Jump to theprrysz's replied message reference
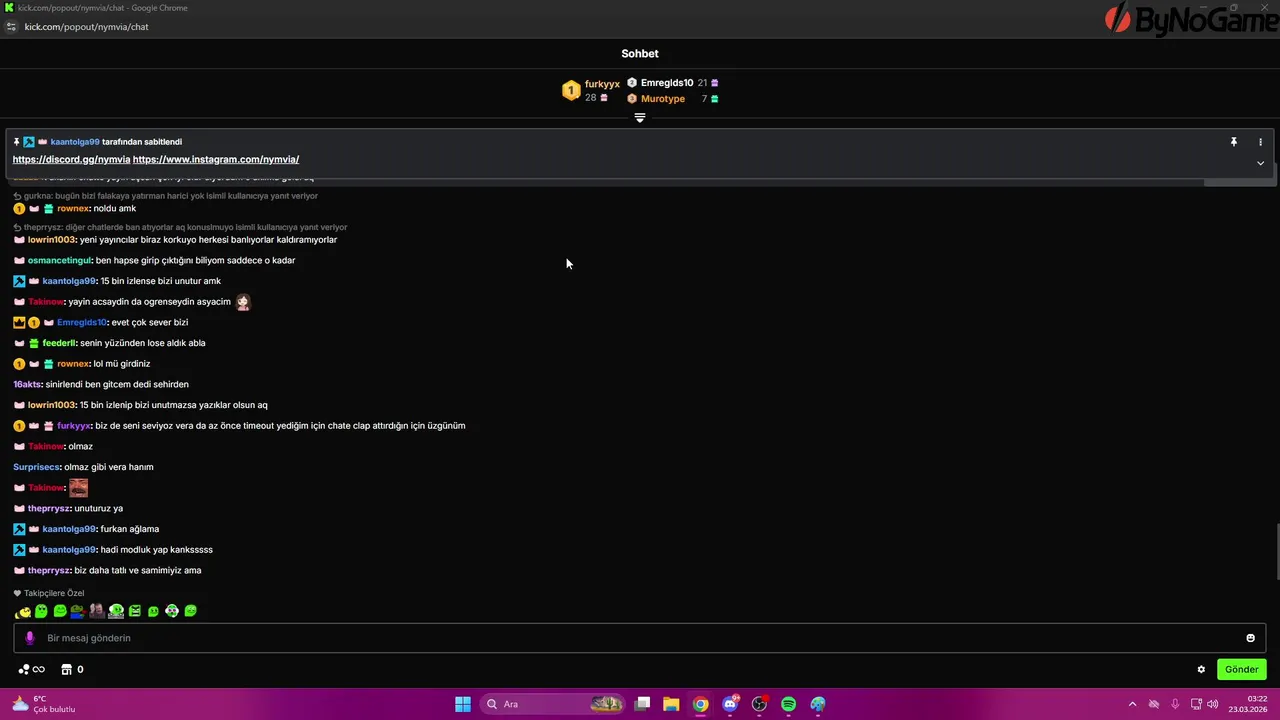Screen dimensions: 1280x720 tap(180, 227)
